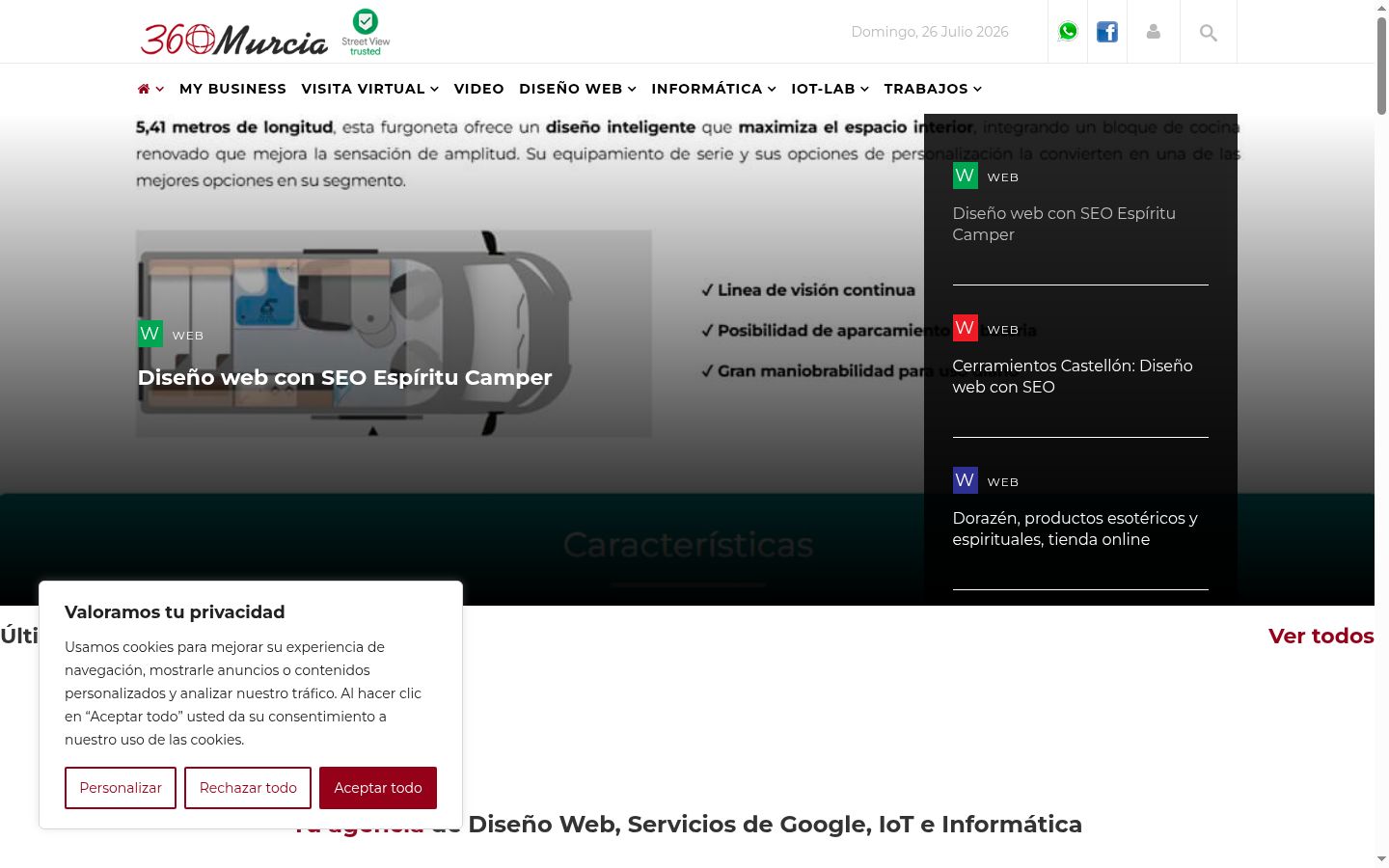
Task: Click the page vertical scrollbar thumb
Action: (1381, 66)
